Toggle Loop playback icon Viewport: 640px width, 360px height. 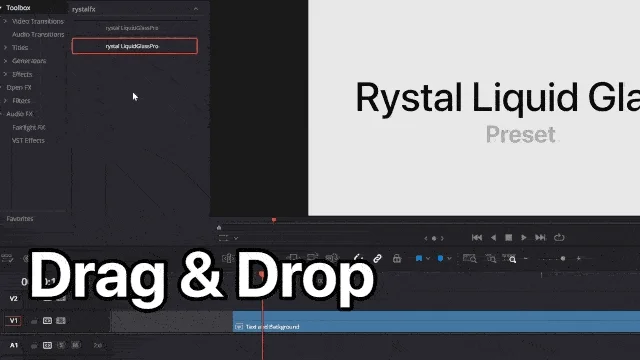pyautogui.click(x=559, y=238)
